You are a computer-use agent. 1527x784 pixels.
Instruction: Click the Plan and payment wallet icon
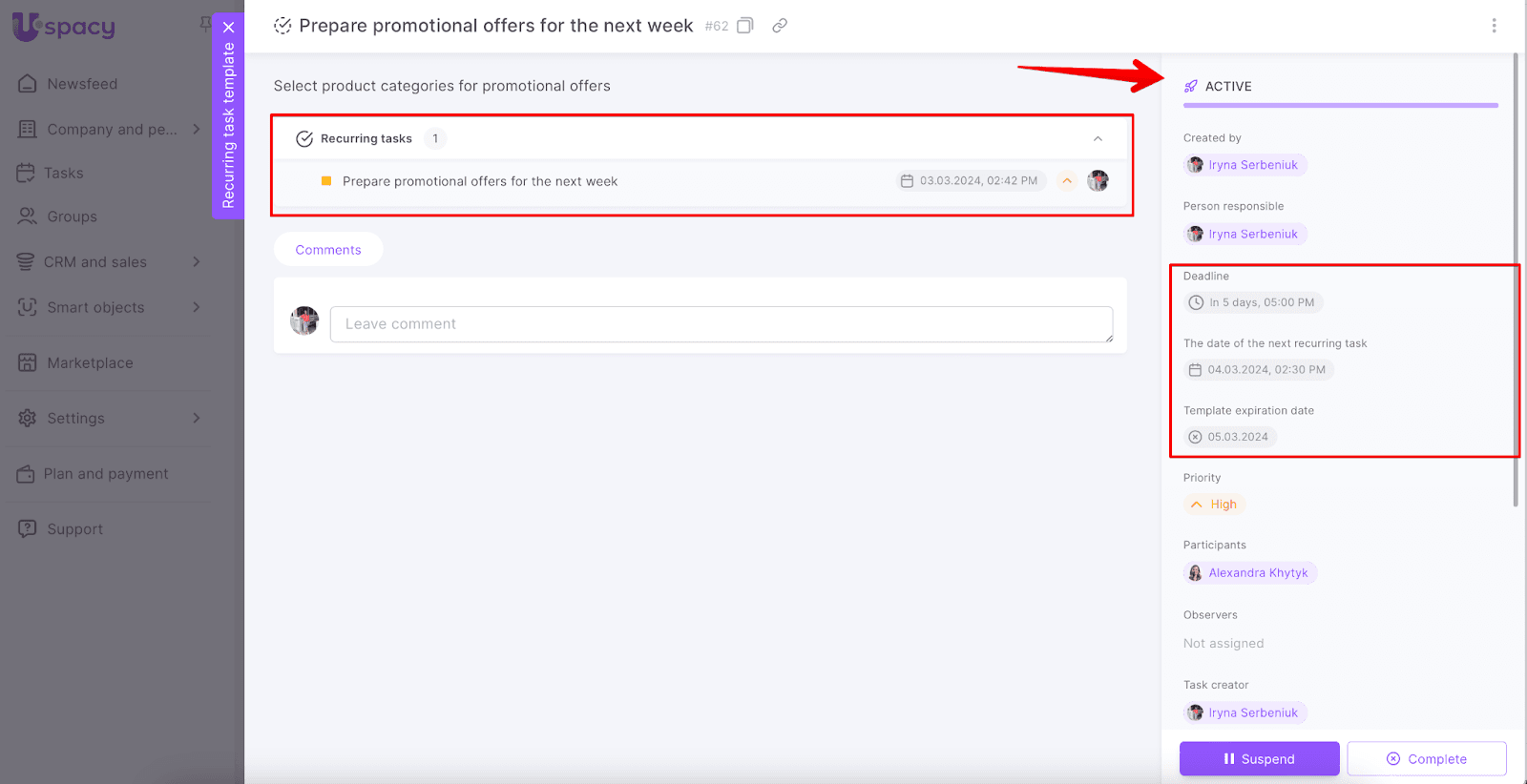coord(26,474)
